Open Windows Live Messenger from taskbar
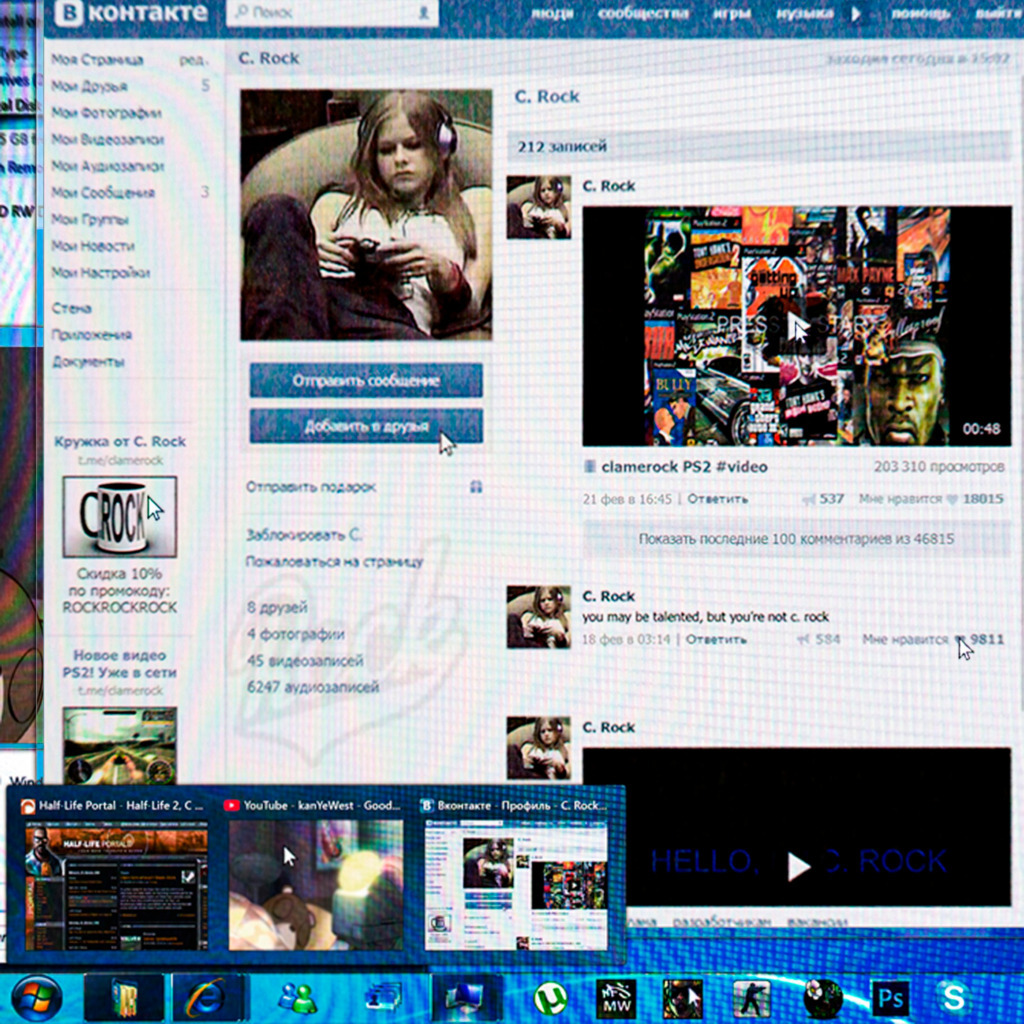 [x=298, y=999]
